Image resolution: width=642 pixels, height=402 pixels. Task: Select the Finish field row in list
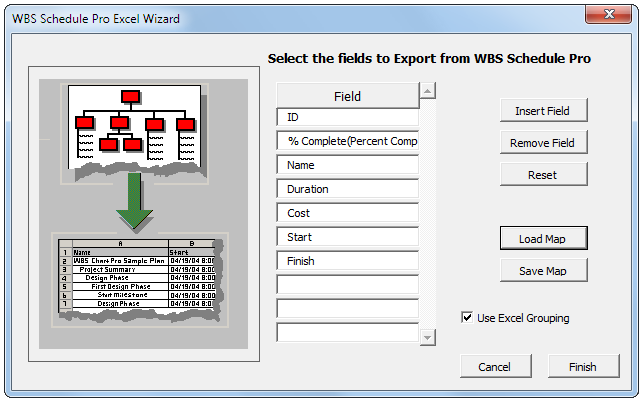tap(348, 261)
